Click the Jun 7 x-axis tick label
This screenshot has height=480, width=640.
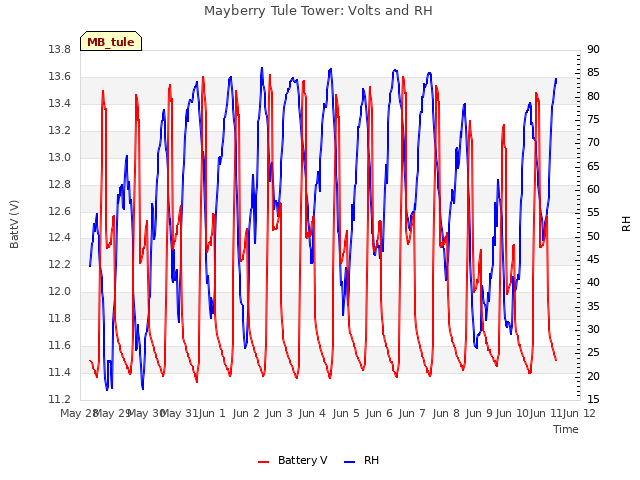(412, 413)
